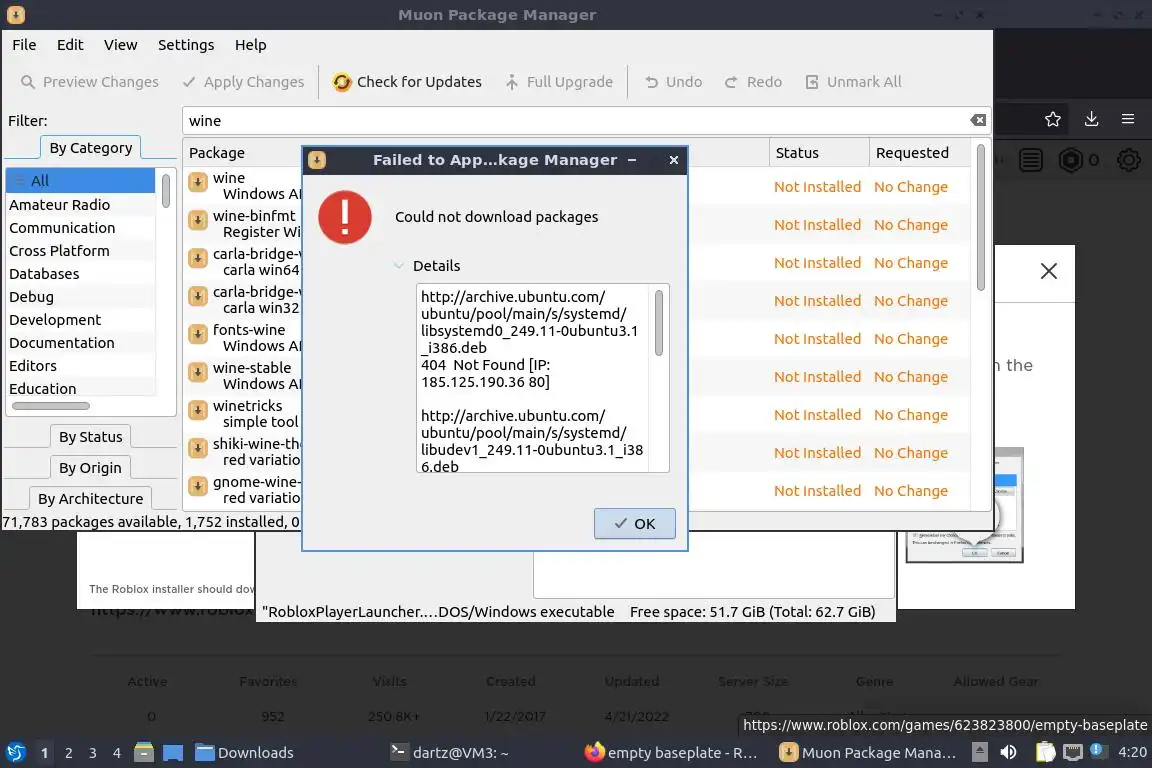Open the Edit menu

(x=70, y=45)
